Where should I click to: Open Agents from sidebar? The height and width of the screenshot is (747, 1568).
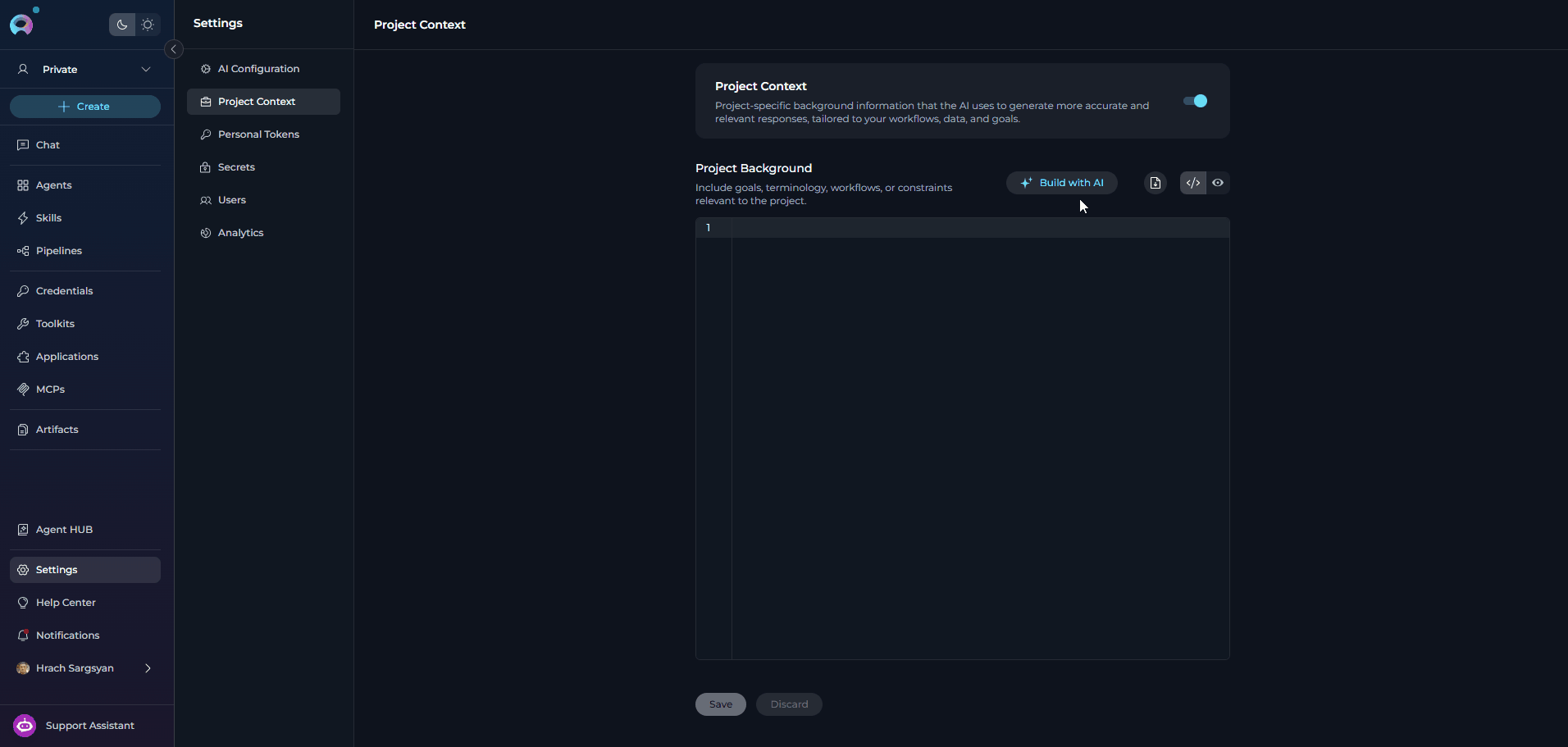point(85,185)
